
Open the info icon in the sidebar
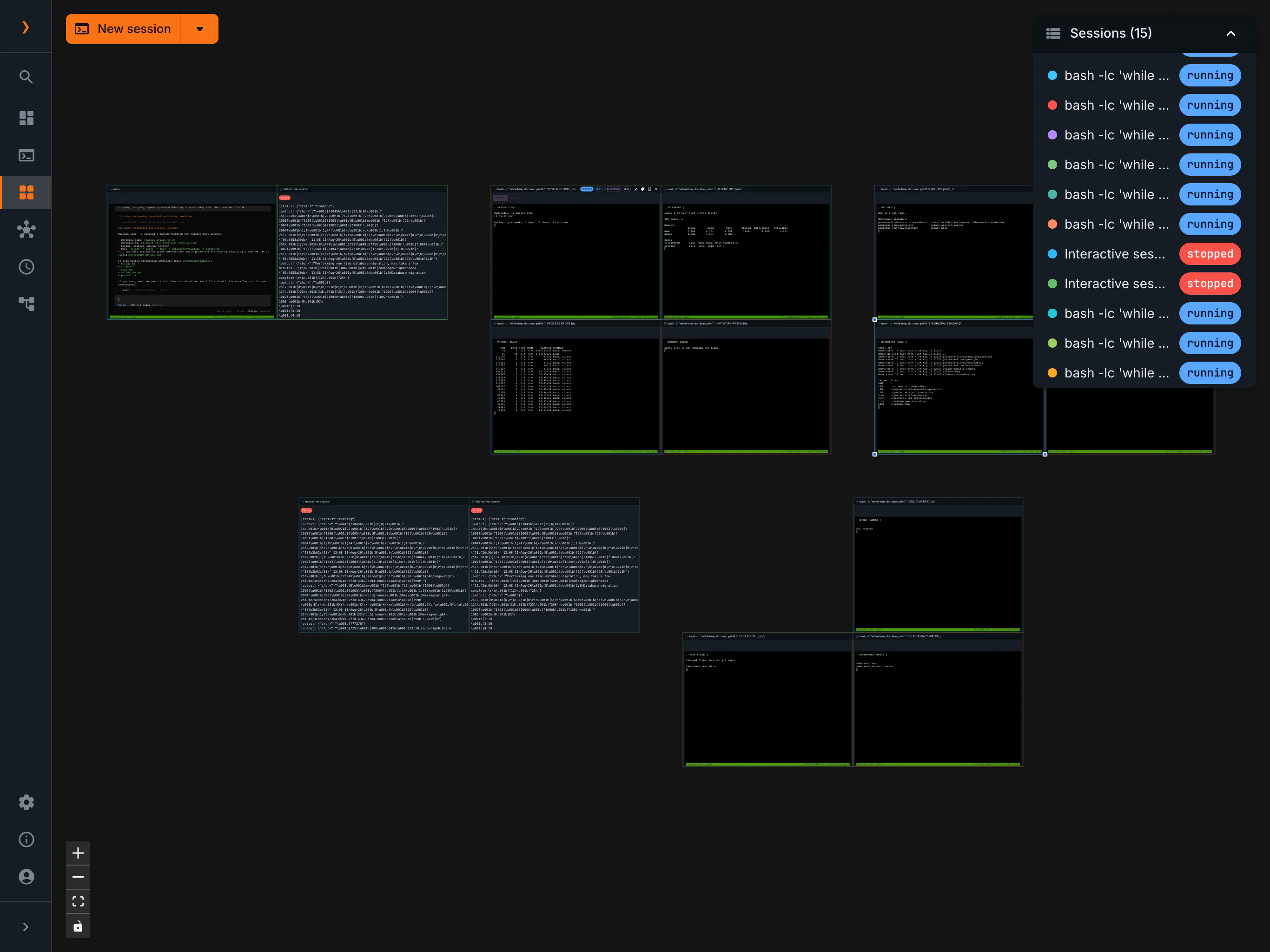[26, 840]
